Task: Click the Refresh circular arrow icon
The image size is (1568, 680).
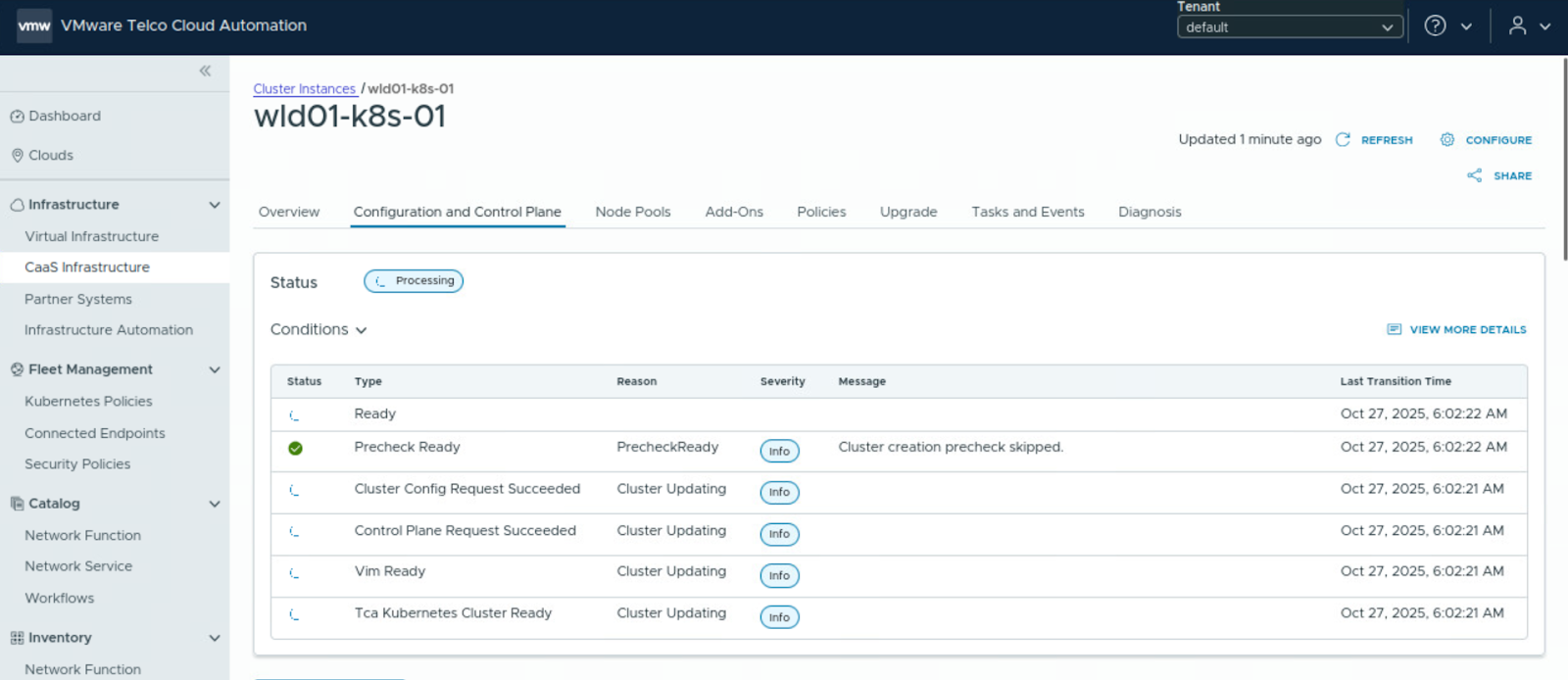Action: (1343, 140)
